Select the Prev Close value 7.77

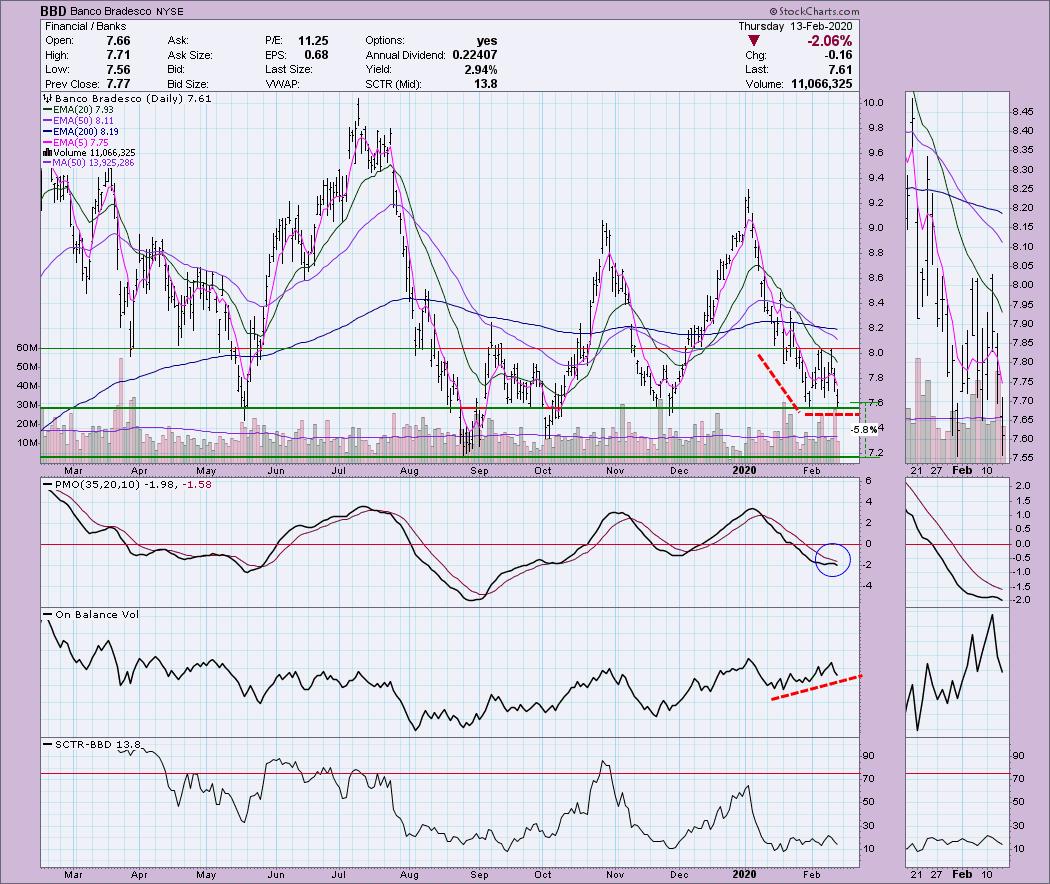coord(118,84)
